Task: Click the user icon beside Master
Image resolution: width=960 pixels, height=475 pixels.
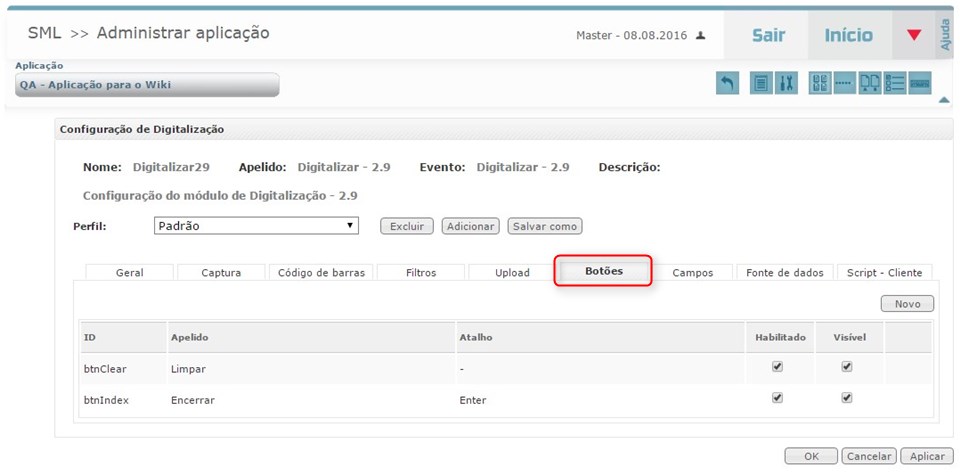Action: pyautogui.click(x=701, y=35)
